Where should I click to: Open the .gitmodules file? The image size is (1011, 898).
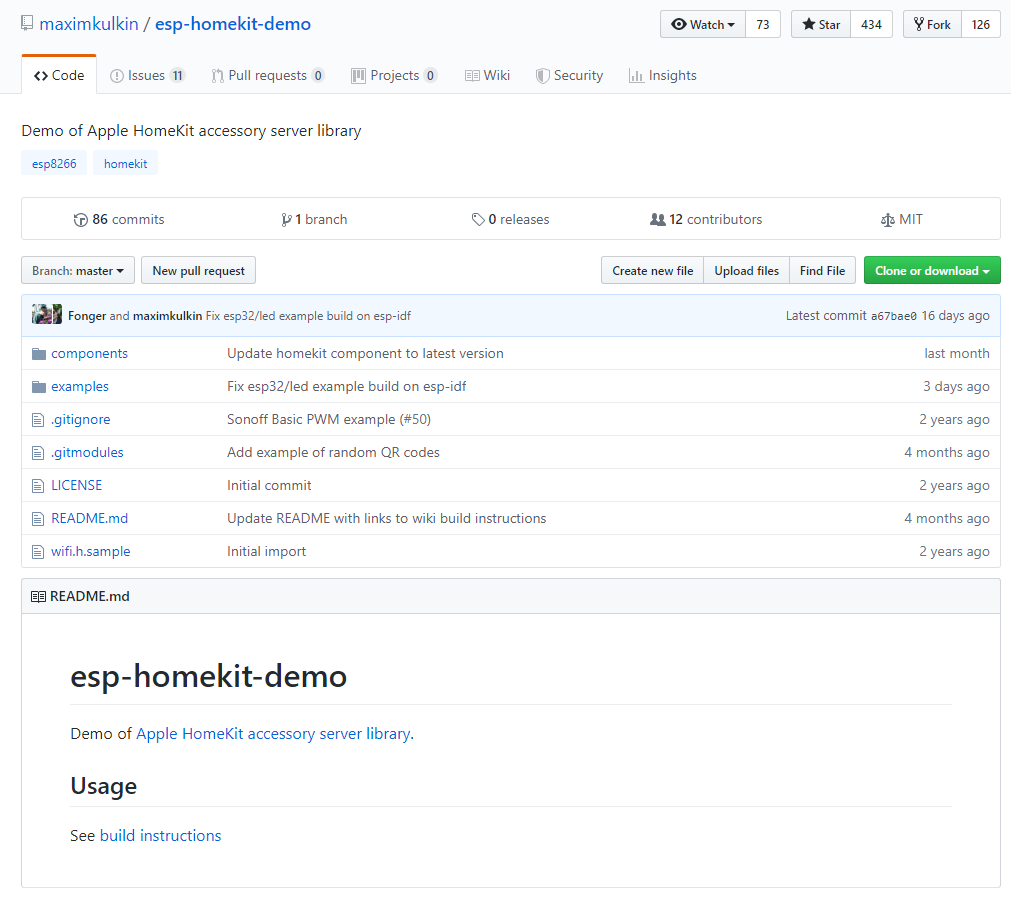click(x=87, y=452)
